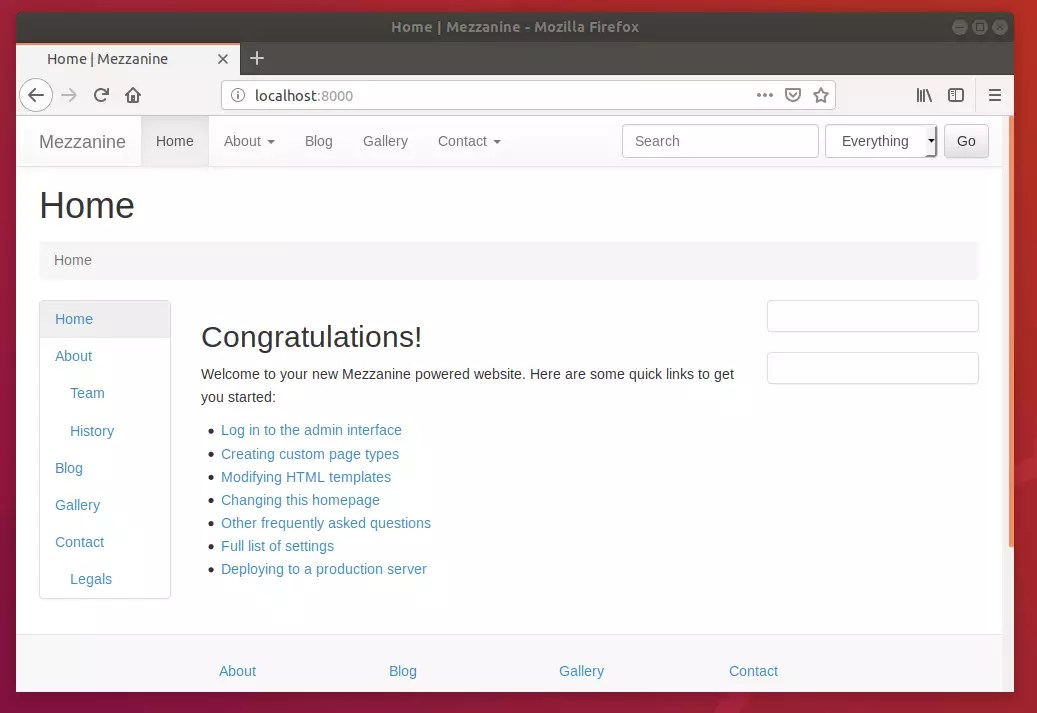The image size is (1037, 713).
Task: Bookmark this page with the star icon
Action: pos(821,95)
